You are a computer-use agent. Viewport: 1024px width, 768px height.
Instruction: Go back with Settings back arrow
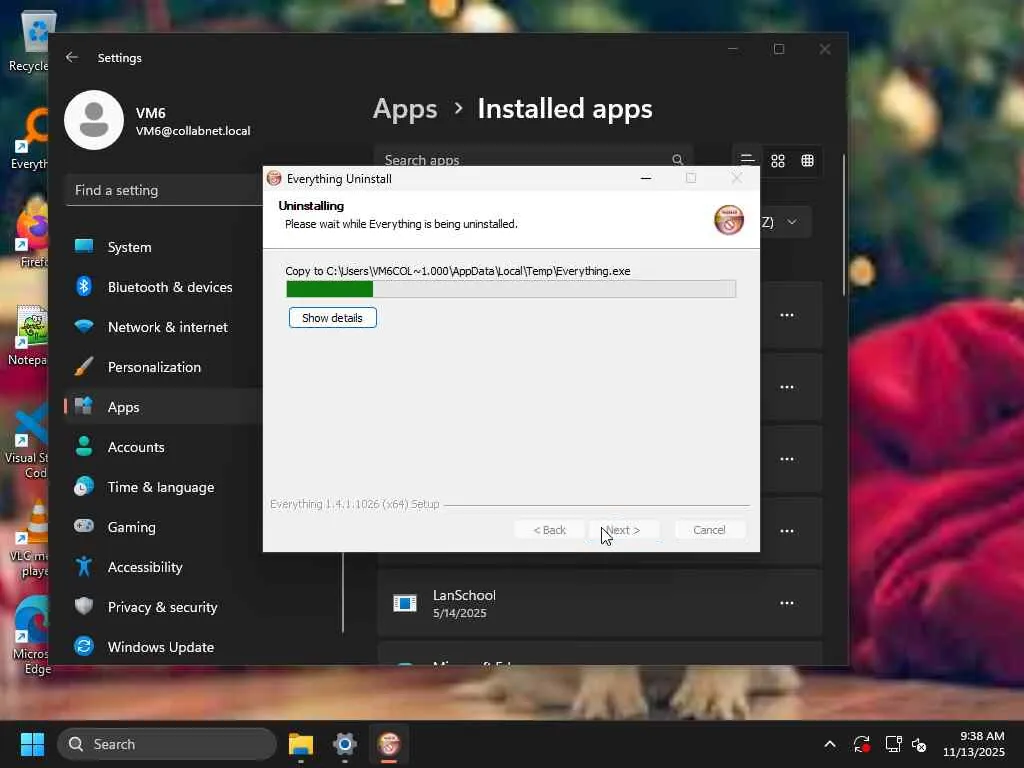72,57
